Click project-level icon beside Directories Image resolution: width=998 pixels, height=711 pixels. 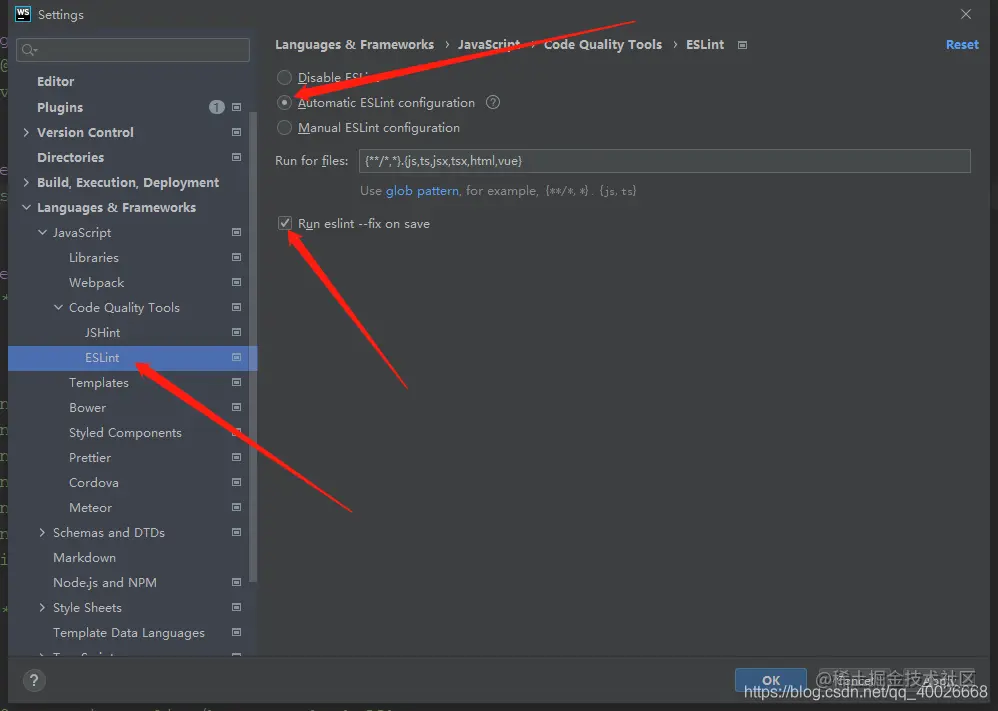click(236, 157)
